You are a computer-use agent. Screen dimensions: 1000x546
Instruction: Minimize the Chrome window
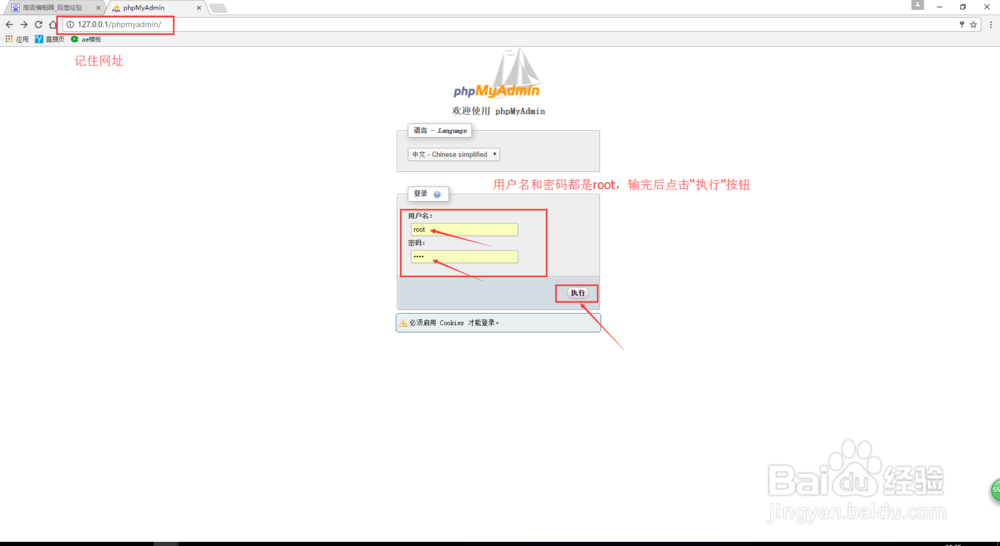click(939, 6)
